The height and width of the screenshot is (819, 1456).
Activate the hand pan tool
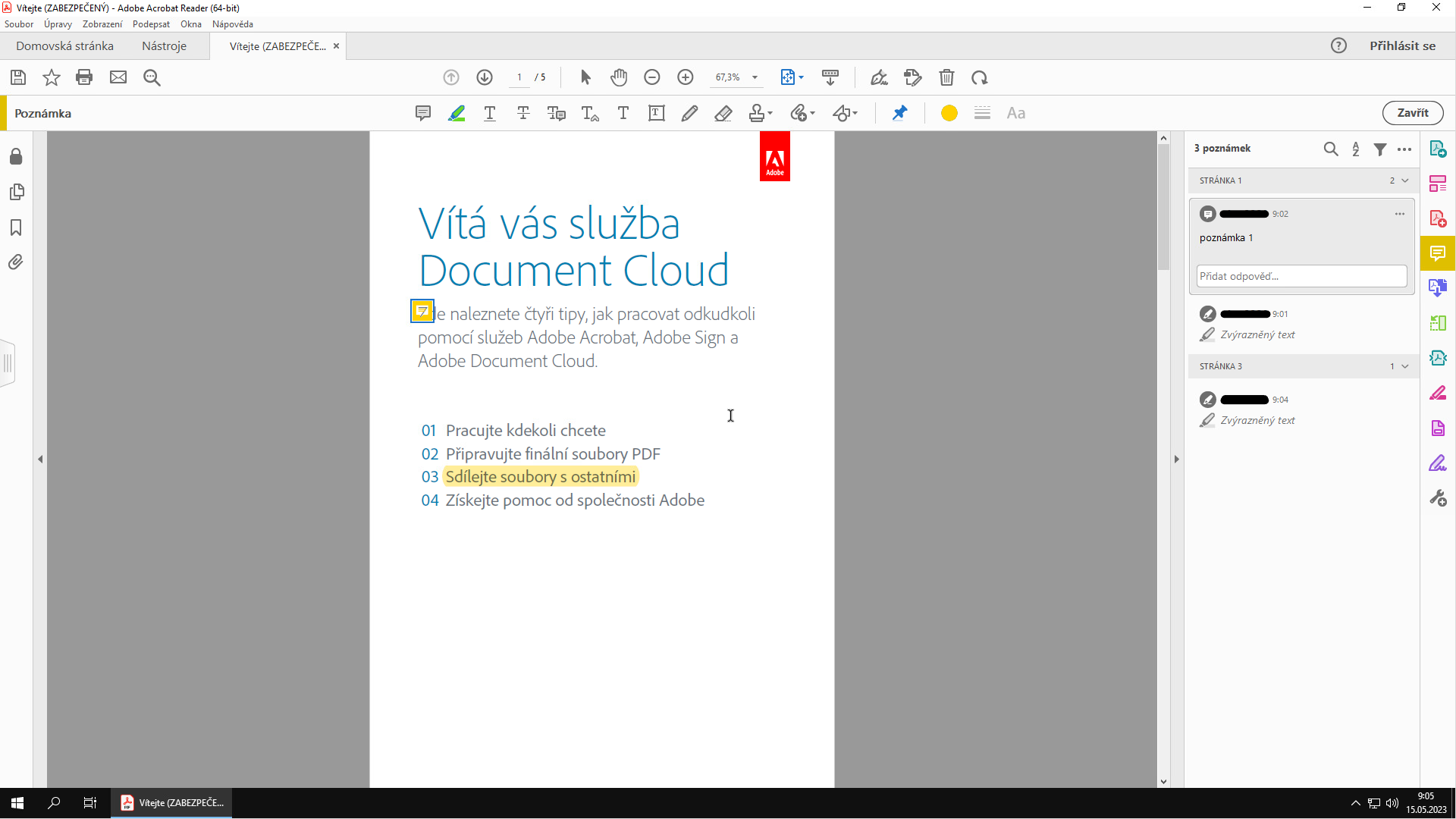619,77
